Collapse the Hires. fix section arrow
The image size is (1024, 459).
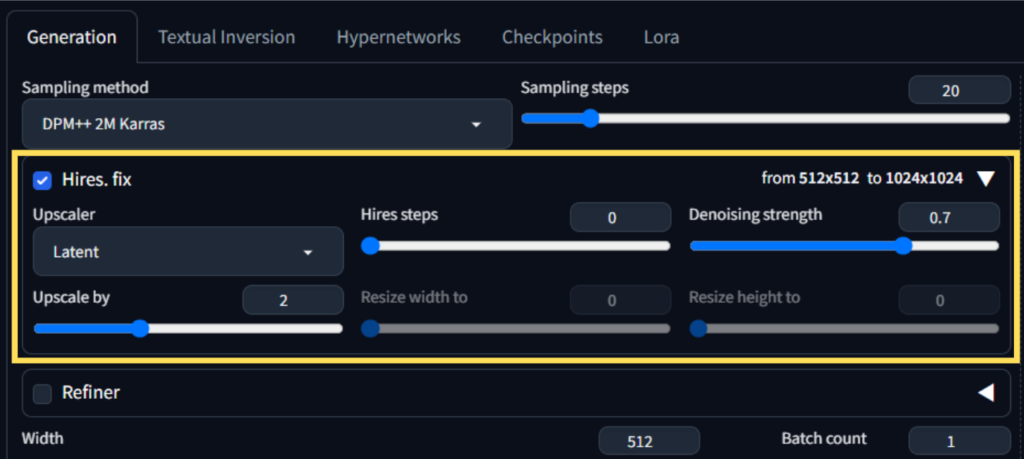pos(986,179)
